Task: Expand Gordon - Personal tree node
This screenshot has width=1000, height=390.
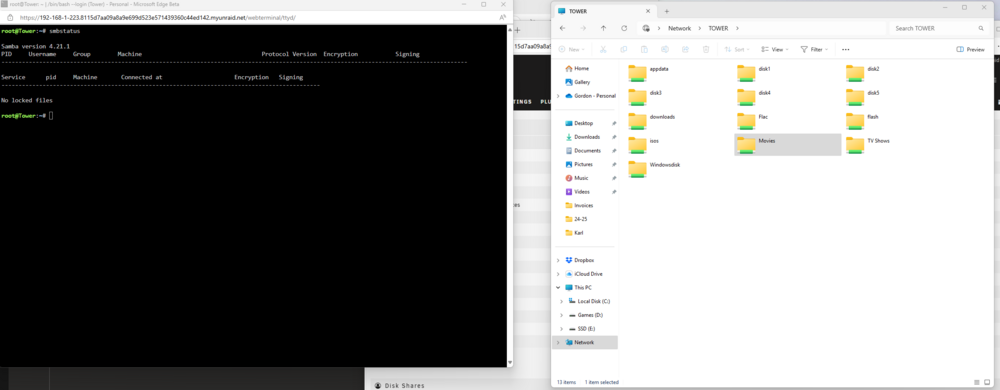Action: pyautogui.click(x=559, y=96)
